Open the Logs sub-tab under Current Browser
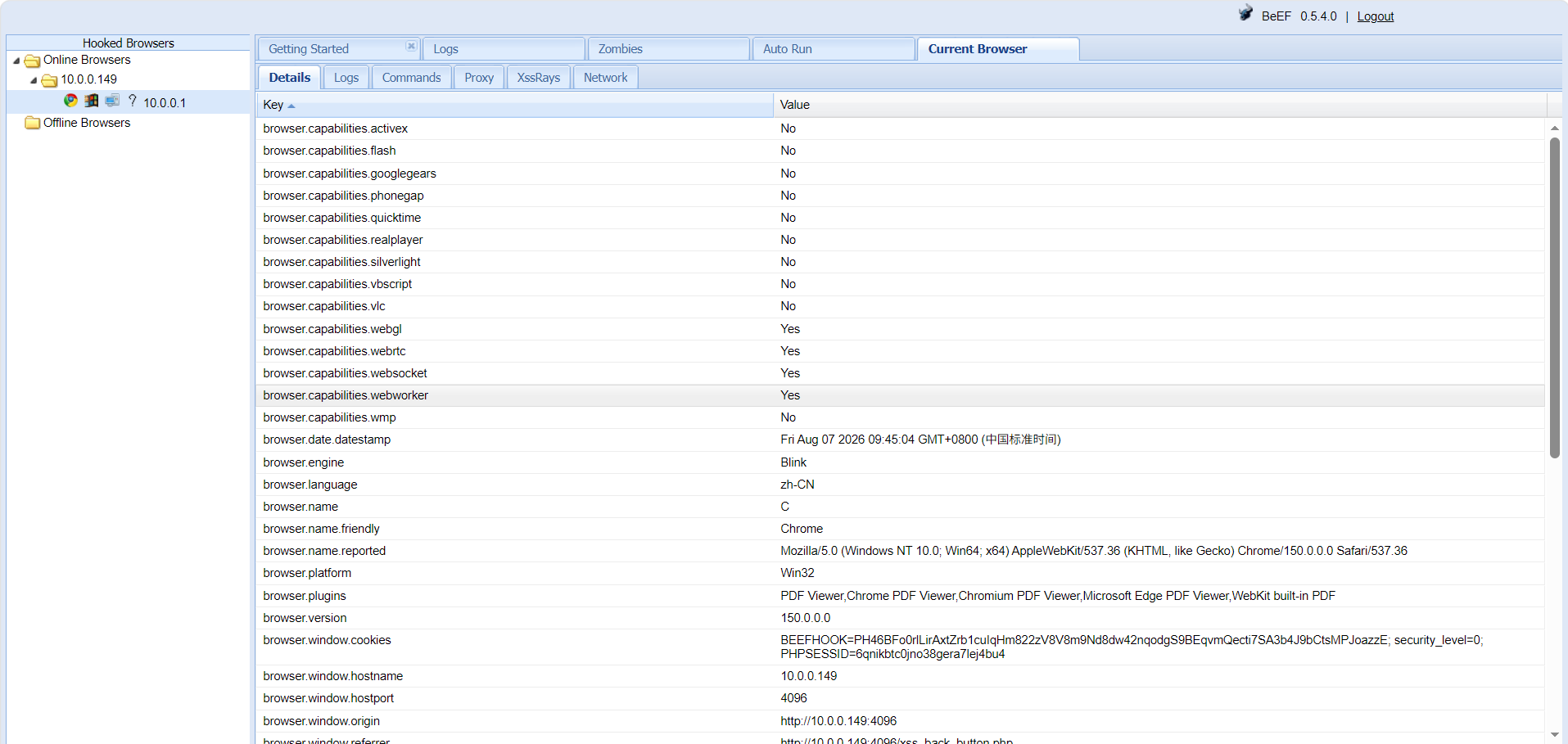The image size is (1568, 744). (x=346, y=78)
